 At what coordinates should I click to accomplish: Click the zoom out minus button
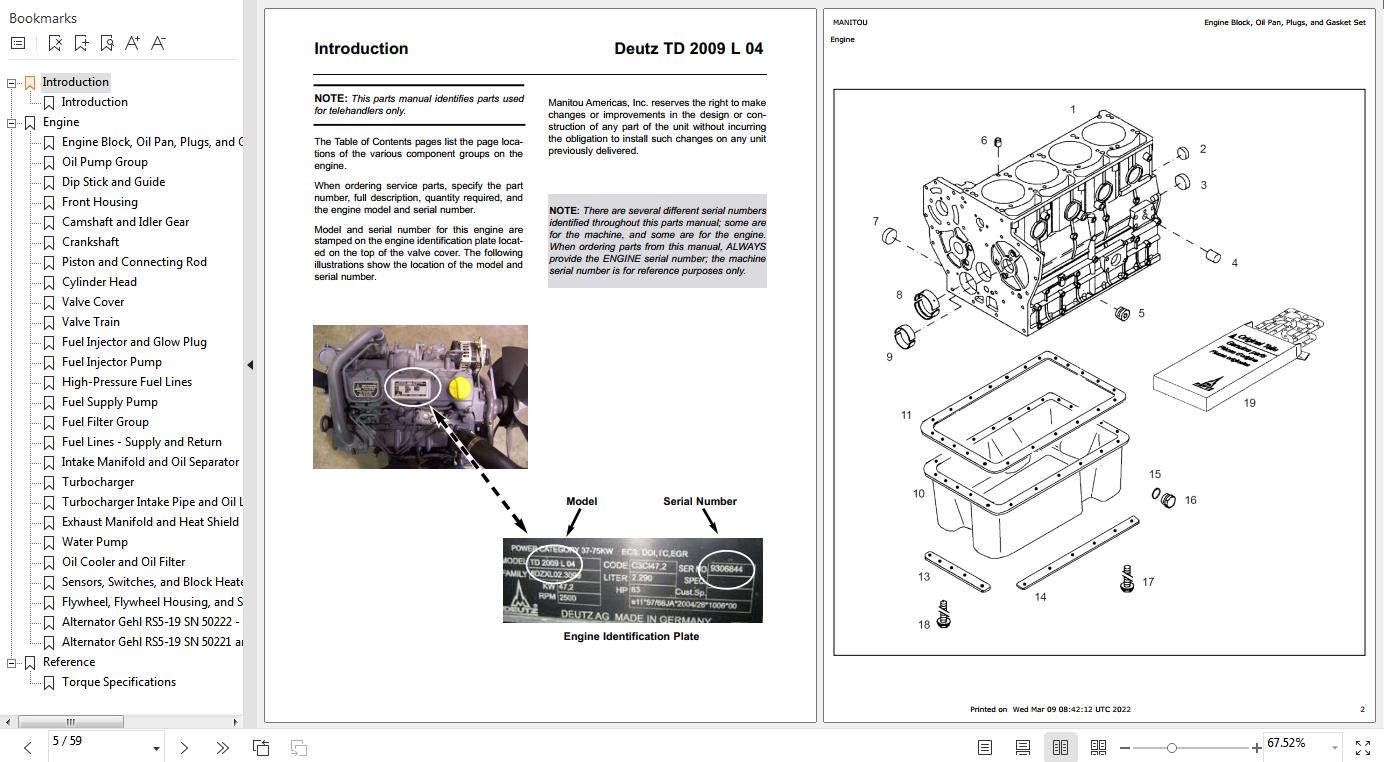1125,747
